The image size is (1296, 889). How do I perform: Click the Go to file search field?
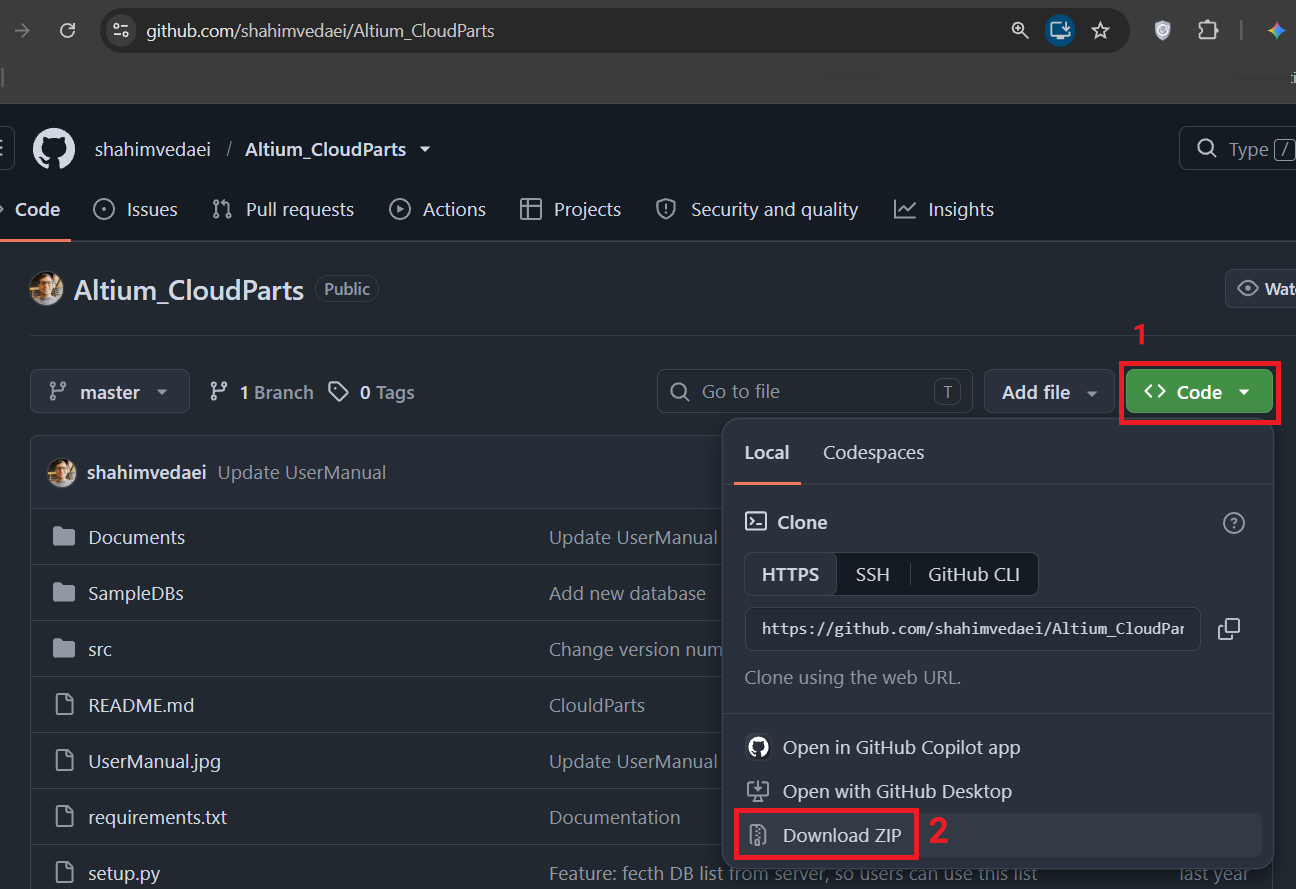(x=814, y=391)
